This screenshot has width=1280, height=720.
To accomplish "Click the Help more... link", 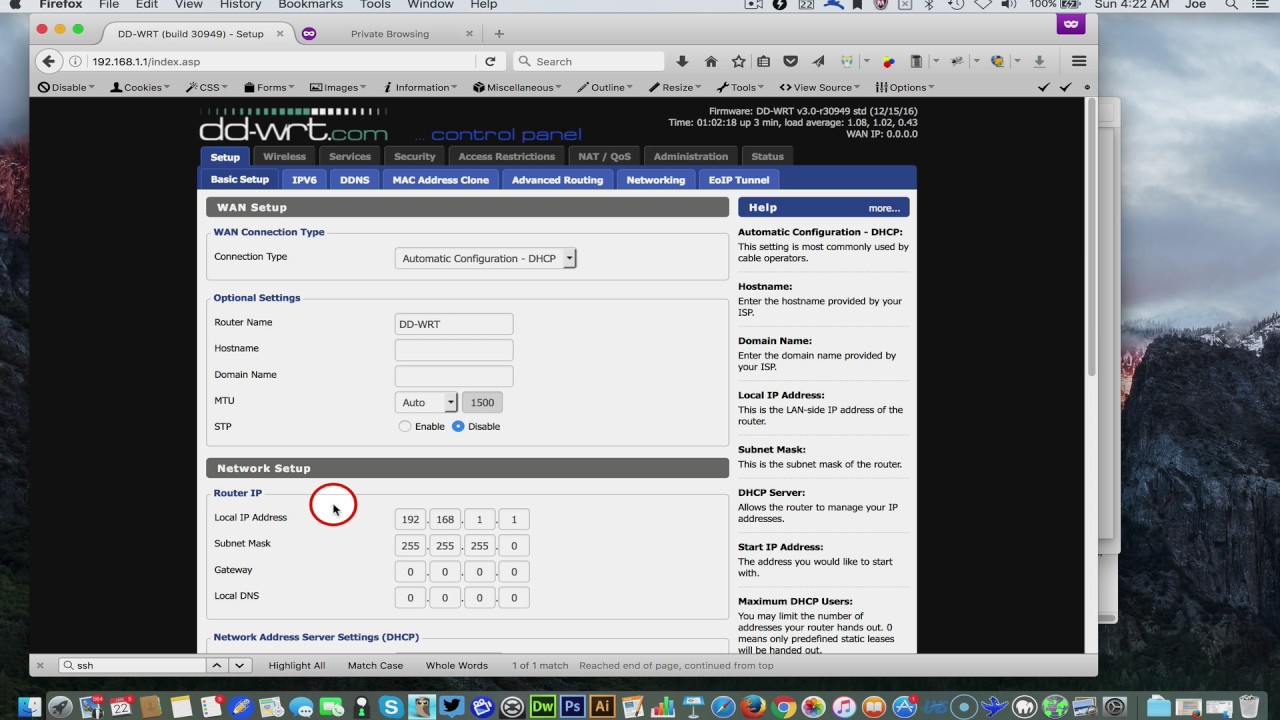I will point(884,208).
